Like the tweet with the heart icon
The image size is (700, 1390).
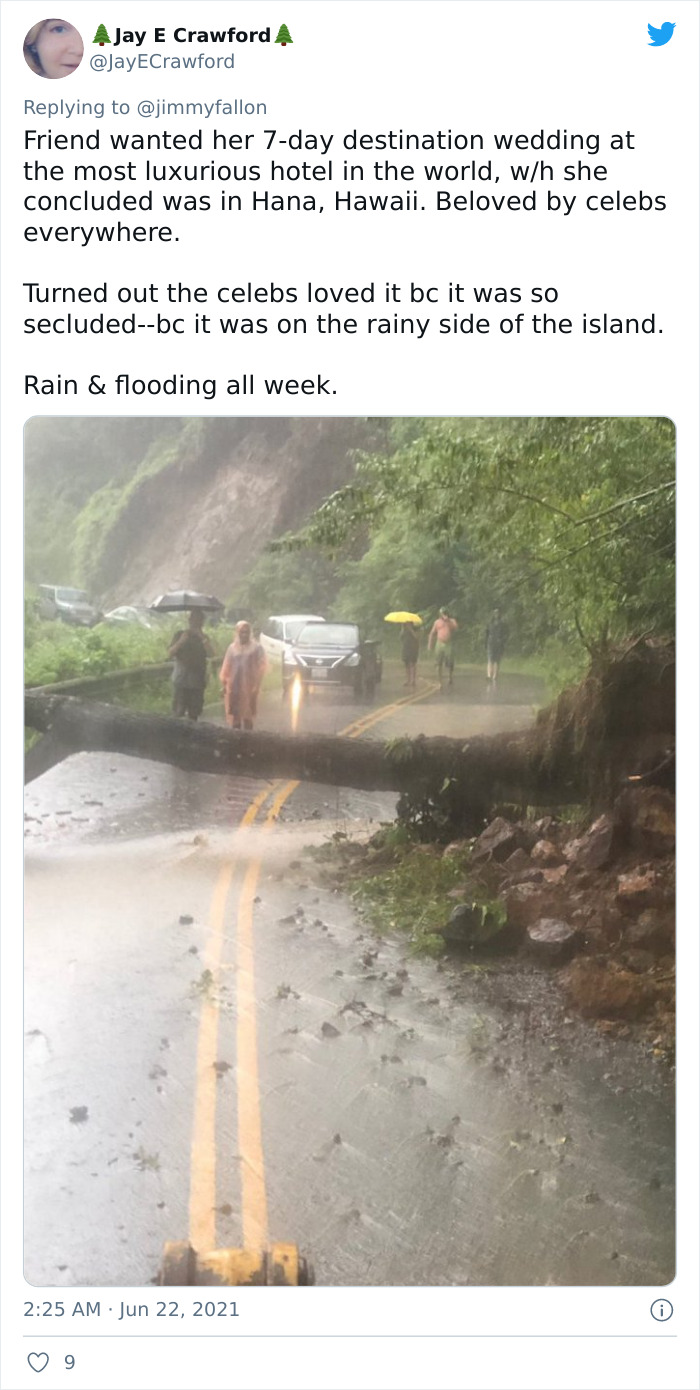[38, 1362]
